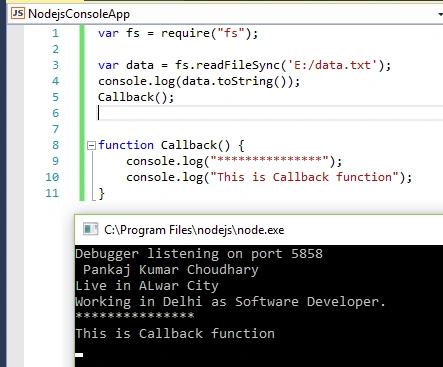Open the dropdown arrow at the right edge of the navigation bar
Image resolution: width=443 pixels, height=367 pixels.
click(x=440, y=14)
